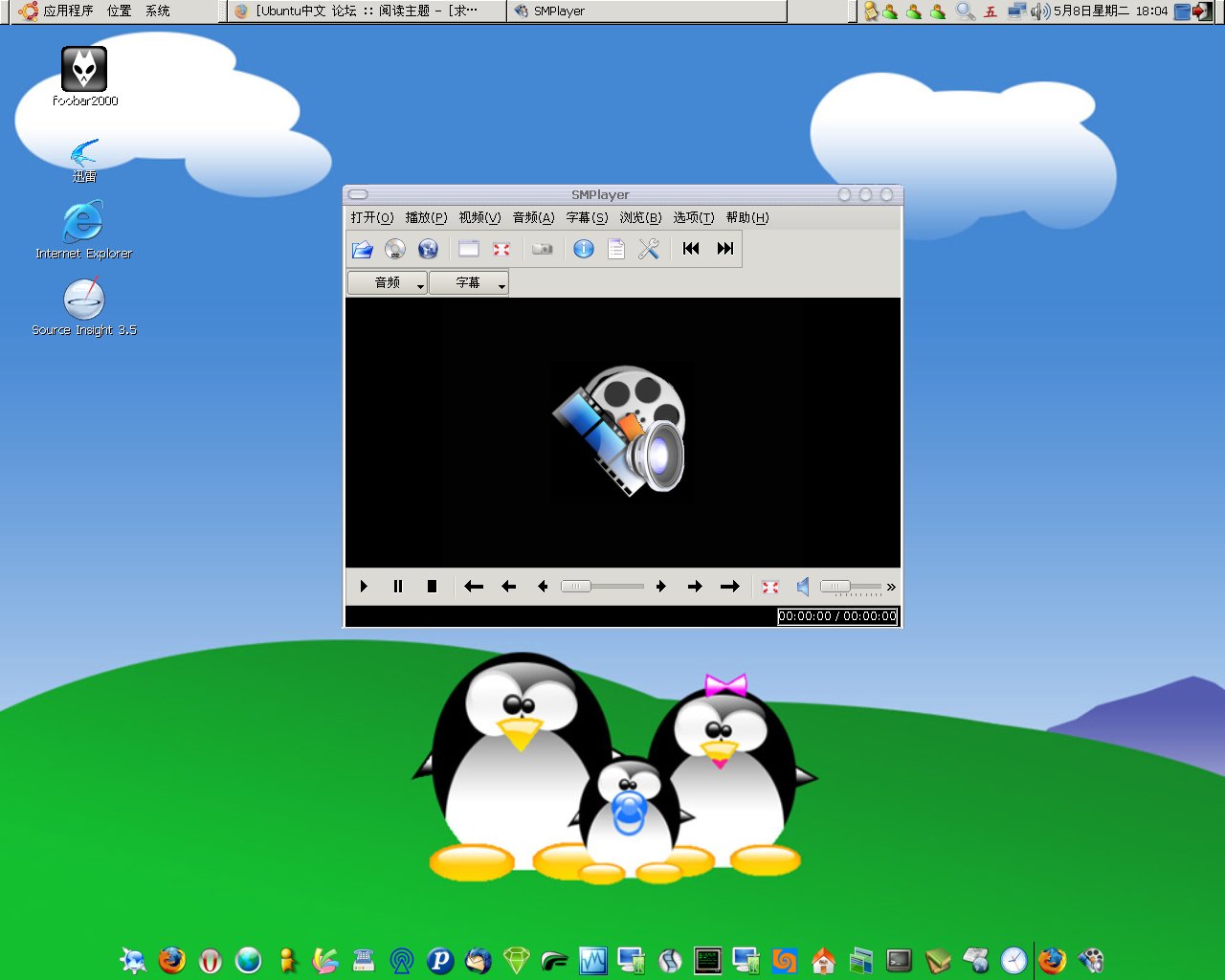Select the foobar2000 desktop icon
The width and height of the screenshot is (1225, 980).
(84, 77)
